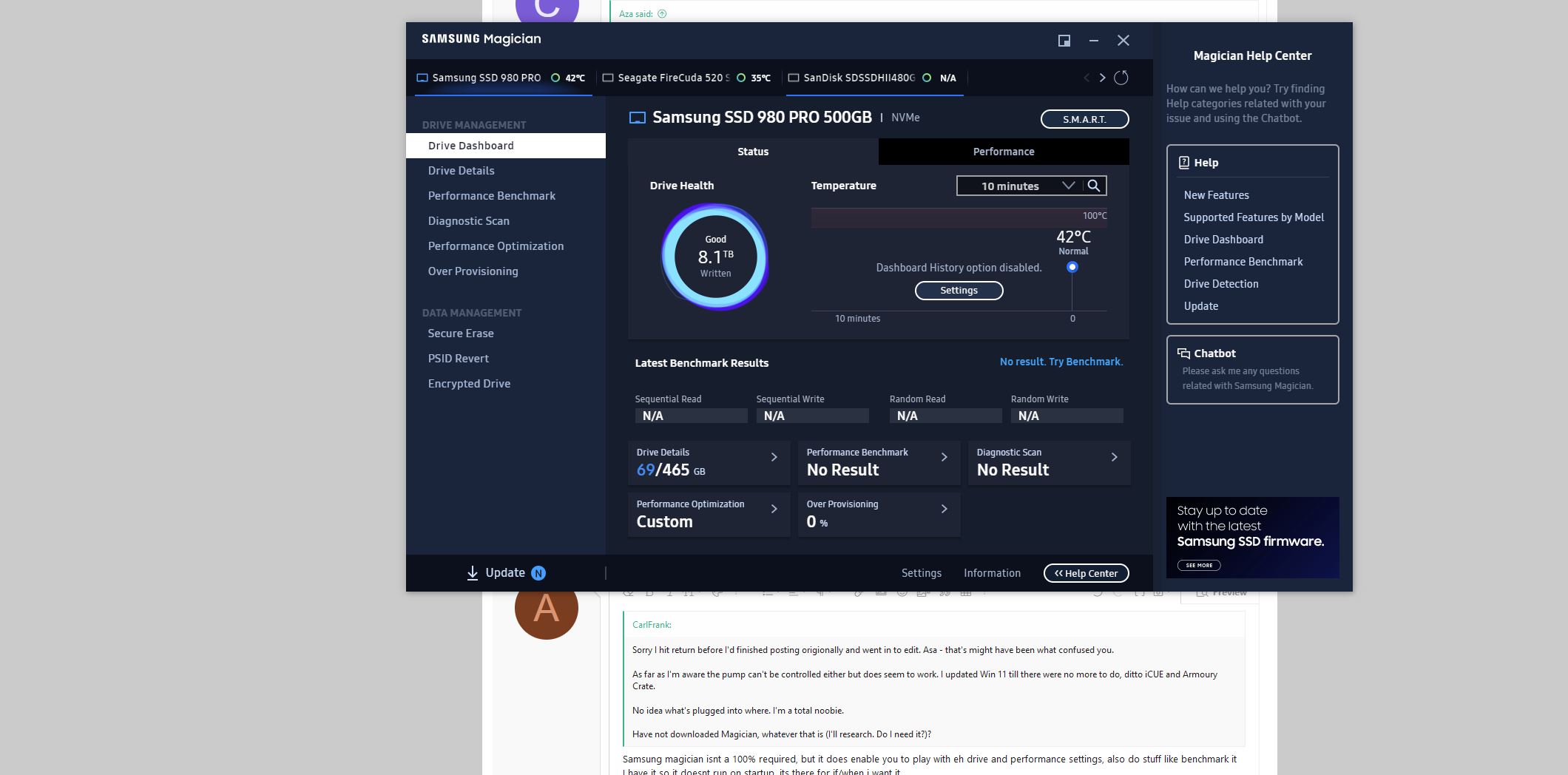Open PSID Revert in sidebar
The height and width of the screenshot is (775, 1568).
(506, 359)
